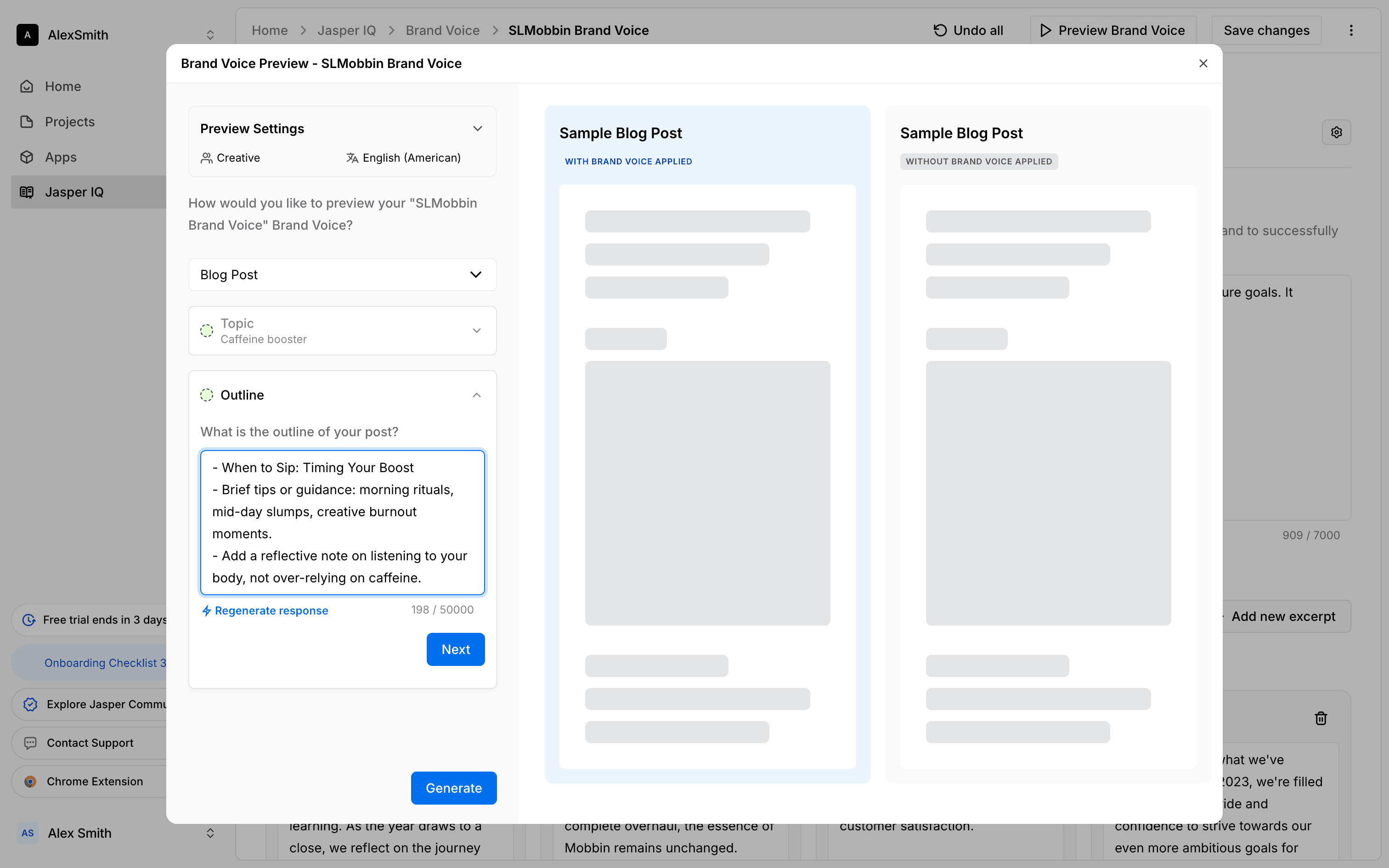Image resolution: width=1389 pixels, height=868 pixels.
Task: Click the Outline step status circle
Action: point(207,395)
